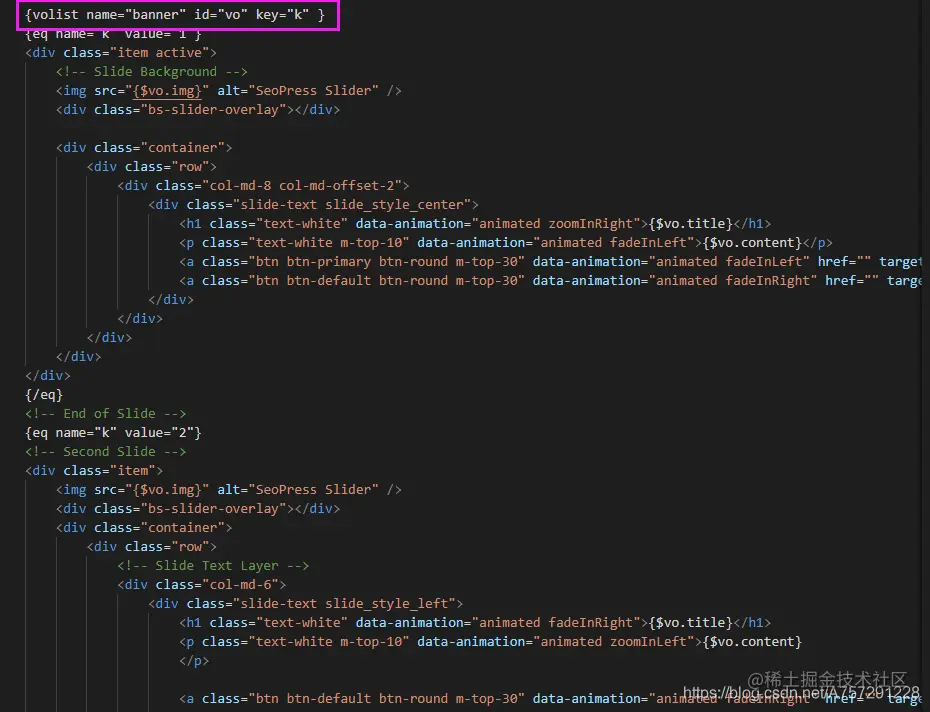Select the btn-primary anchor line
The height and width of the screenshot is (712, 930).
[550, 262]
